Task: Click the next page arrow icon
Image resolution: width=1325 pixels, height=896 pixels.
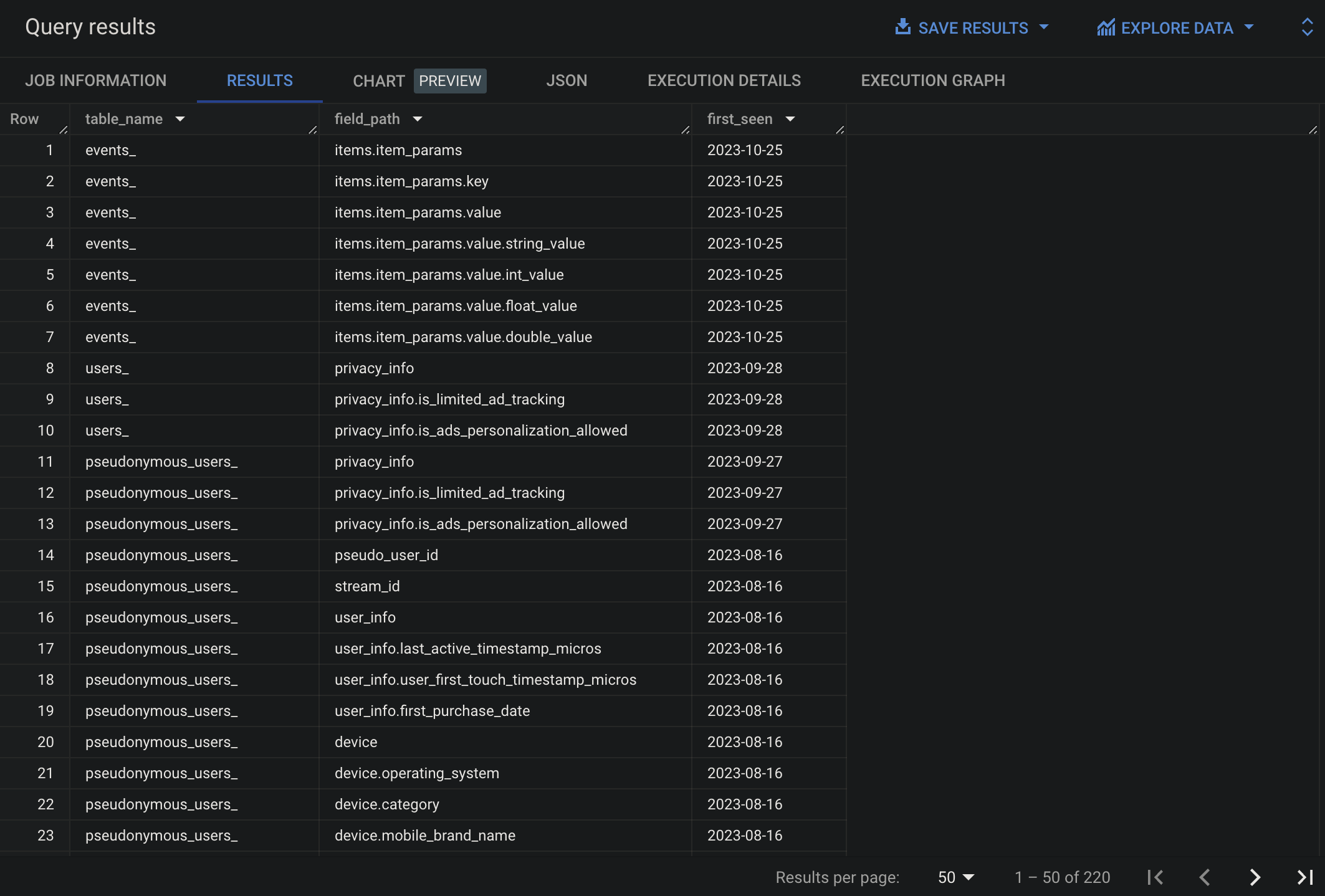Action: [1255, 876]
